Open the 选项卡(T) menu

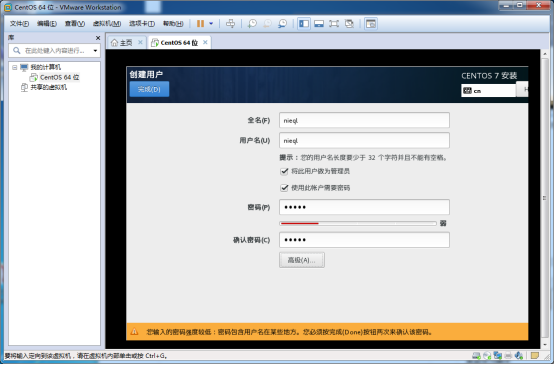coord(142,24)
